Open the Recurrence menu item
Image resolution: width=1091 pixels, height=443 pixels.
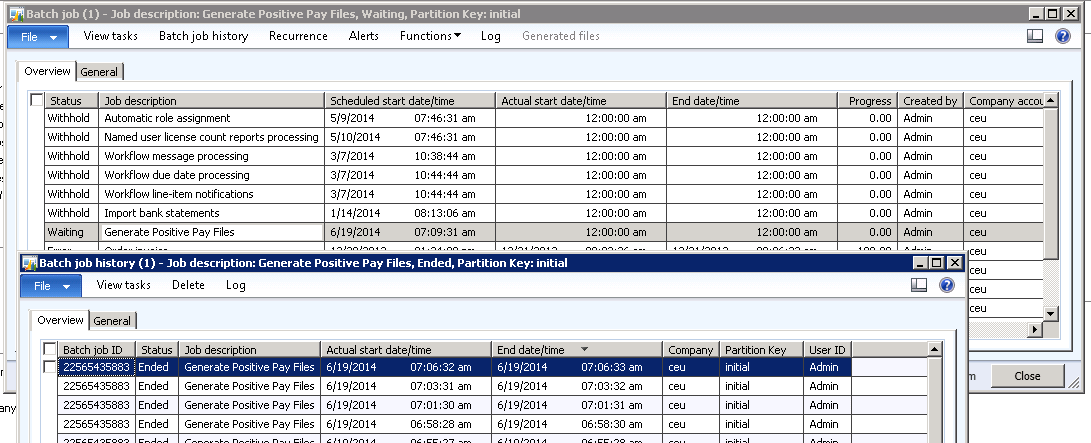point(298,36)
